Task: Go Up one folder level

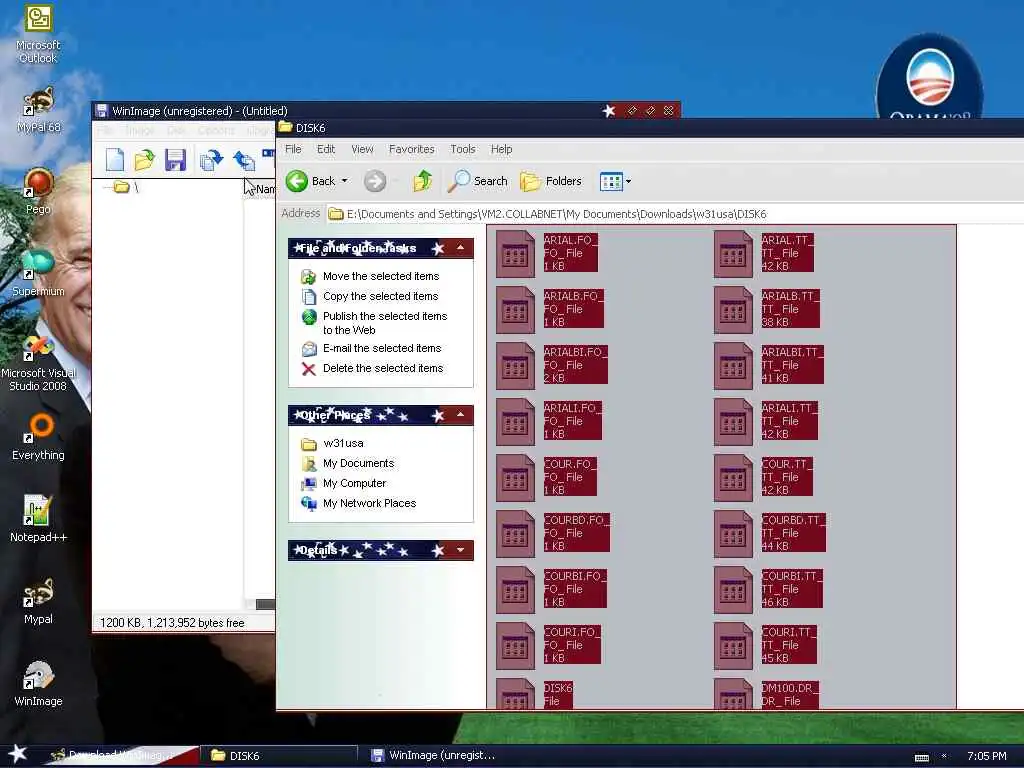Action: 423,180
